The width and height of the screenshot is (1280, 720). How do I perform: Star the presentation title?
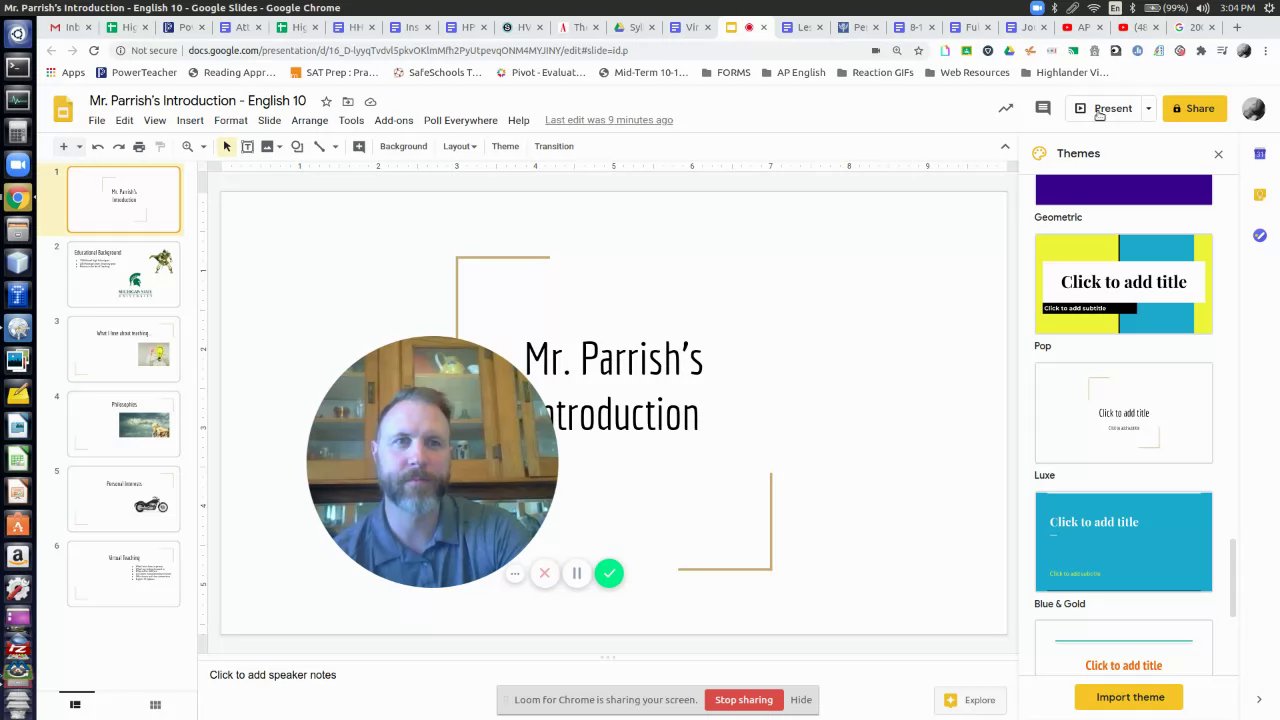(326, 101)
